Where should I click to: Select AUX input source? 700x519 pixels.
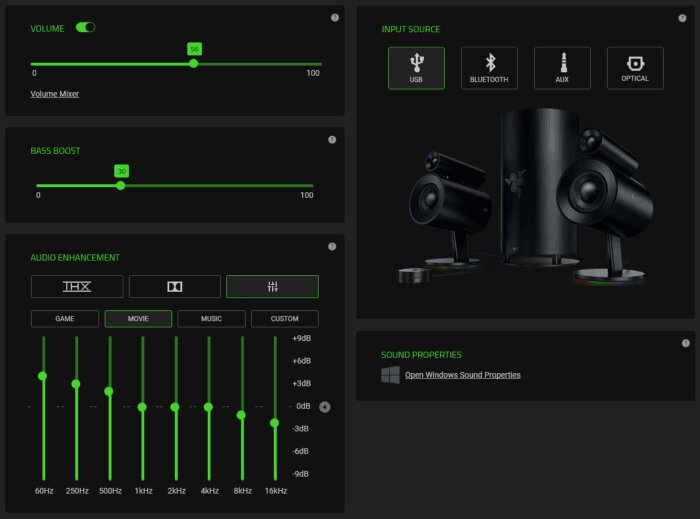coord(562,68)
